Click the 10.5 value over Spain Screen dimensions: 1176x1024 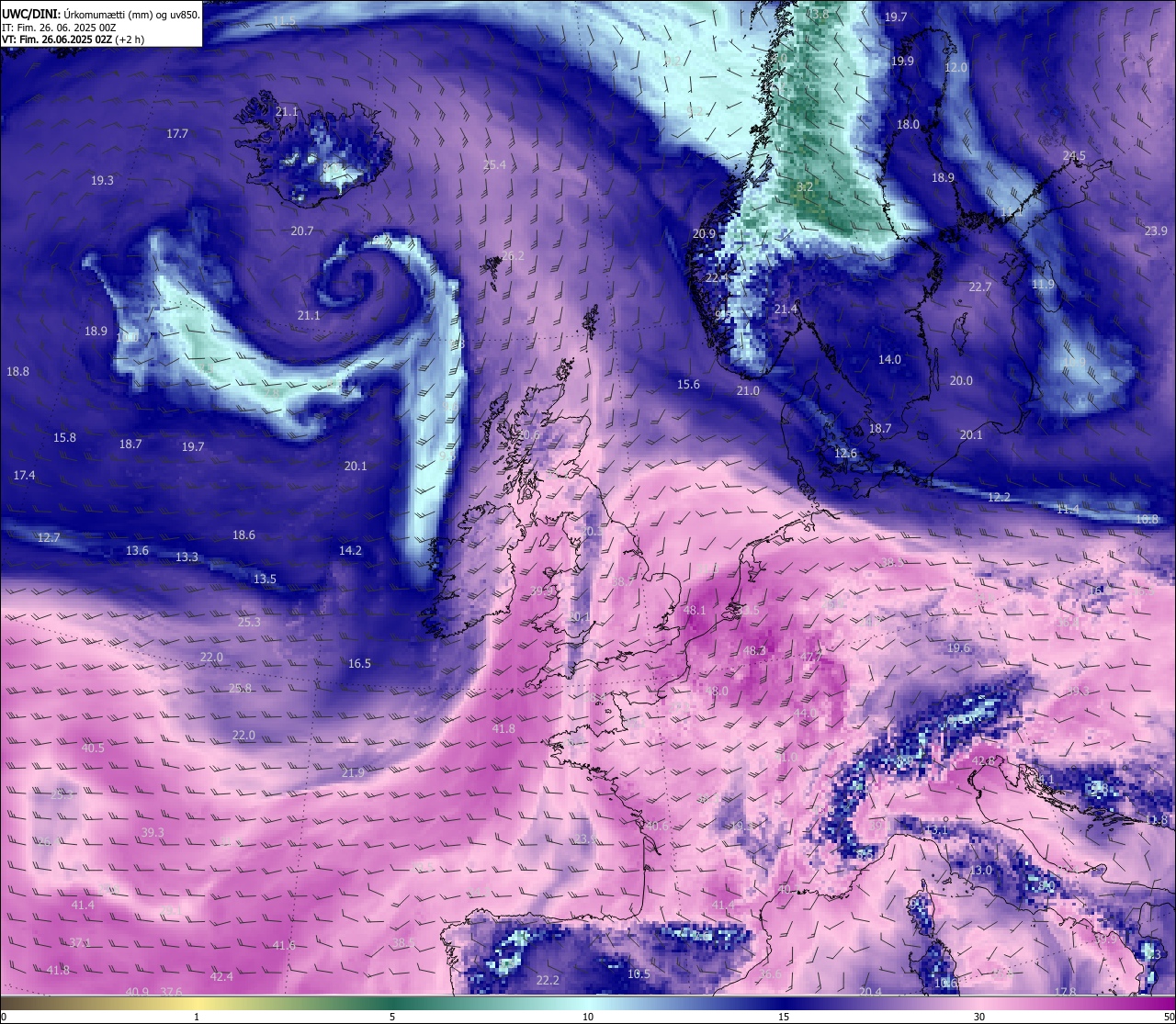(x=639, y=974)
